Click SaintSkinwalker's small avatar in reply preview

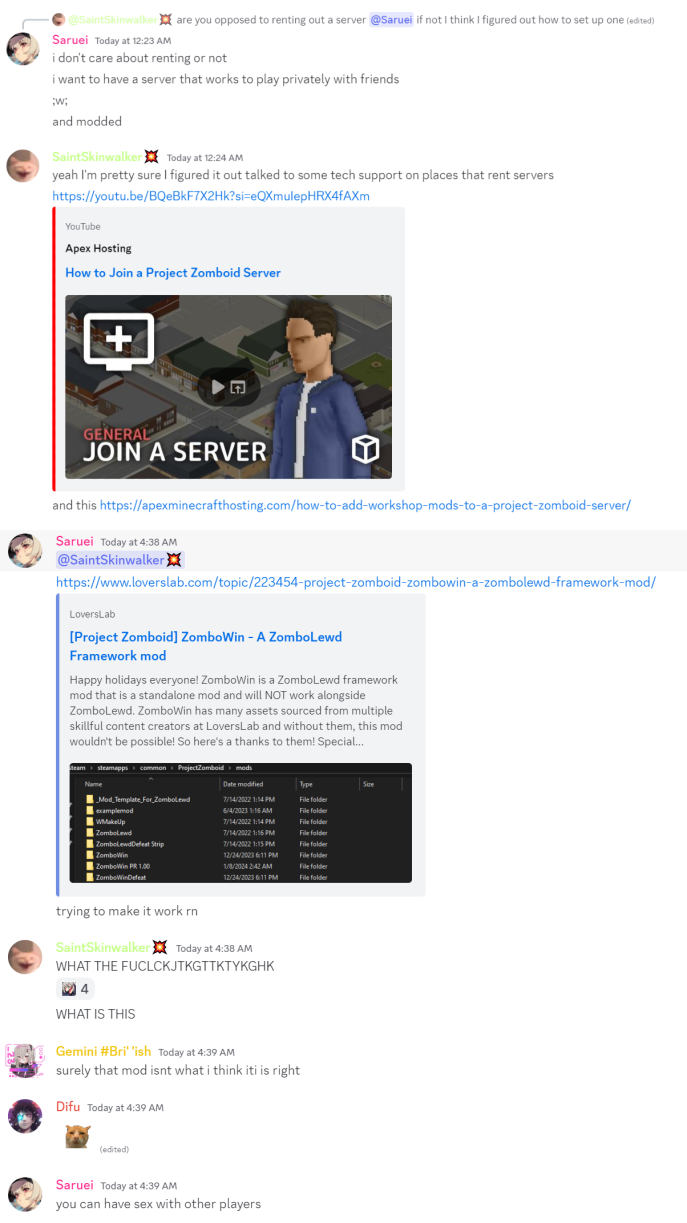tap(59, 19)
